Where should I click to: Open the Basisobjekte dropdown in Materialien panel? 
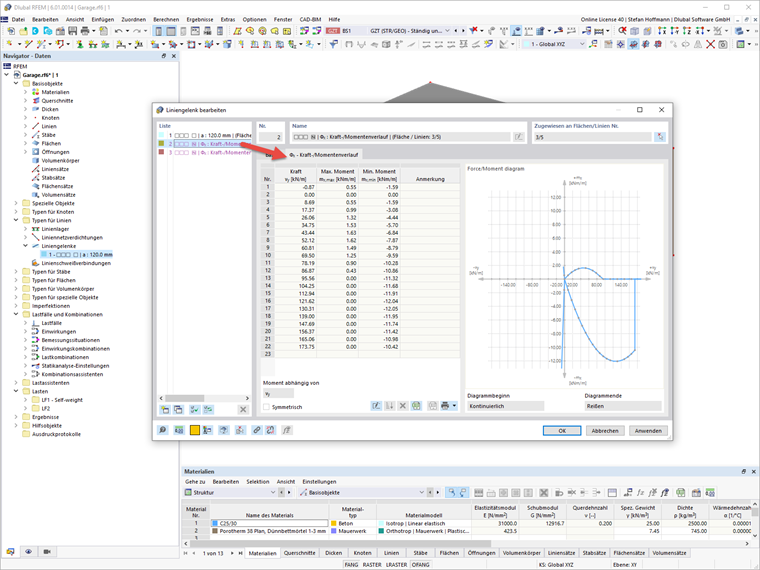(421, 492)
